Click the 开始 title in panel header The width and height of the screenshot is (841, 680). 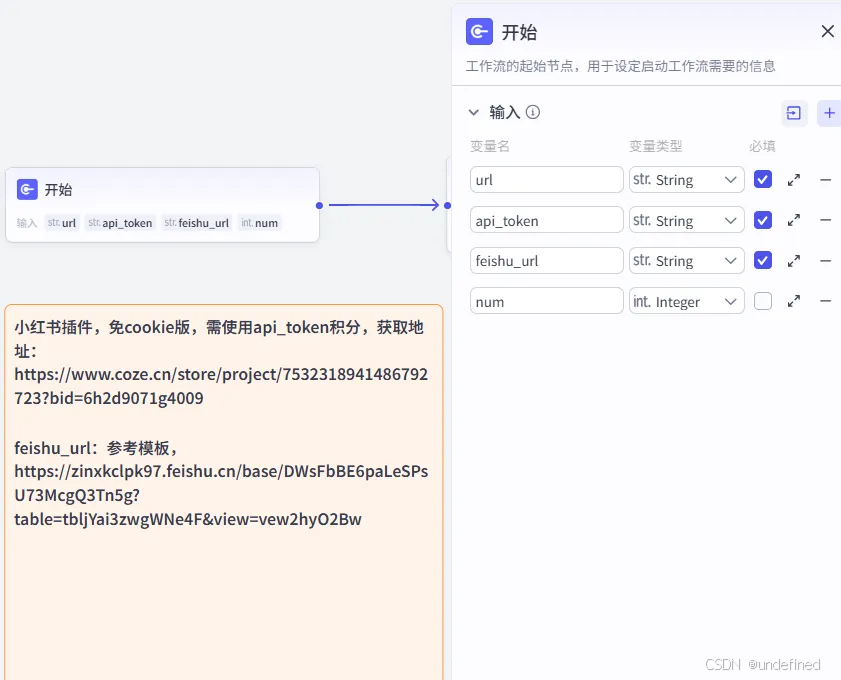pos(519,32)
